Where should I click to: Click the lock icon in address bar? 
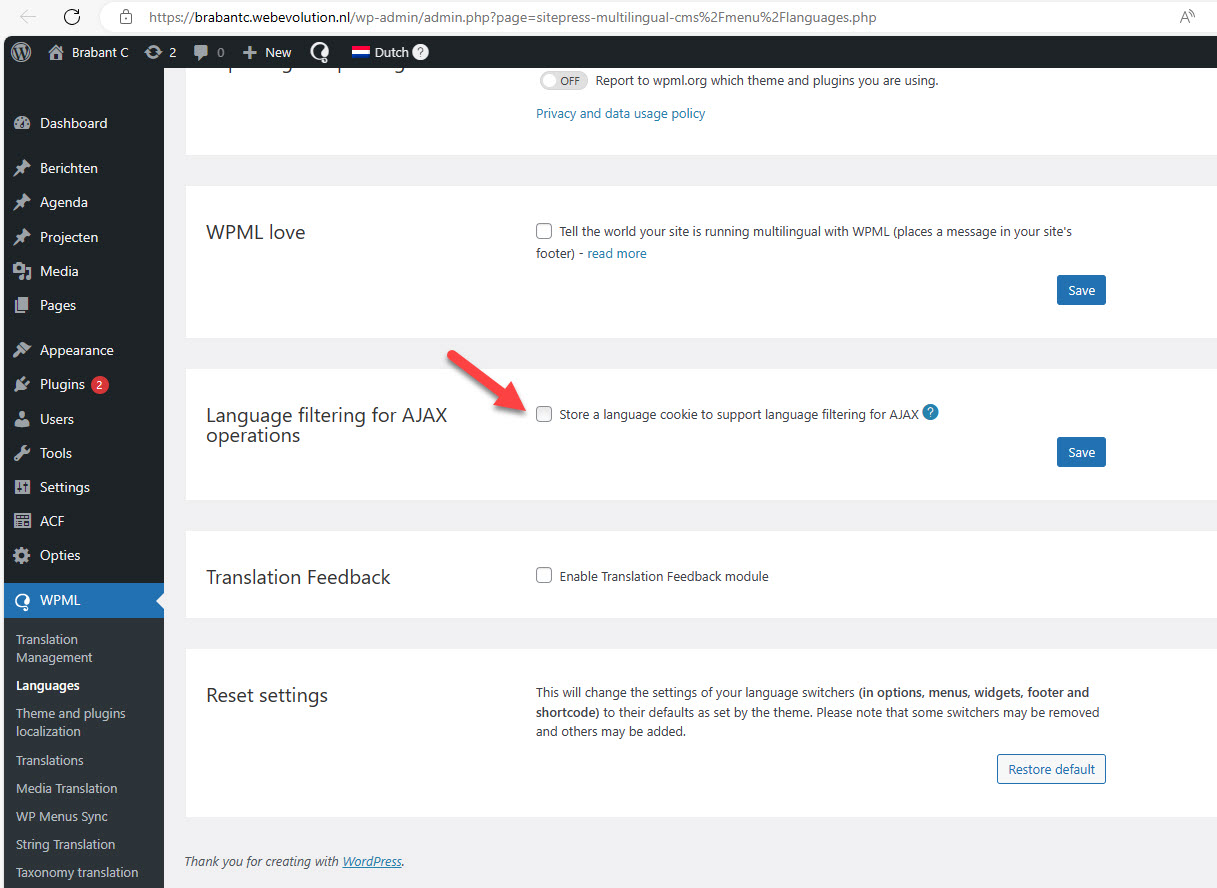pos(125,17)
